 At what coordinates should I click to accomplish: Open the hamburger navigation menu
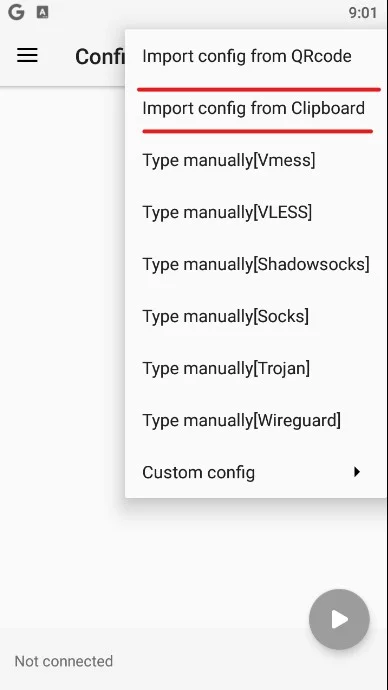27,55
